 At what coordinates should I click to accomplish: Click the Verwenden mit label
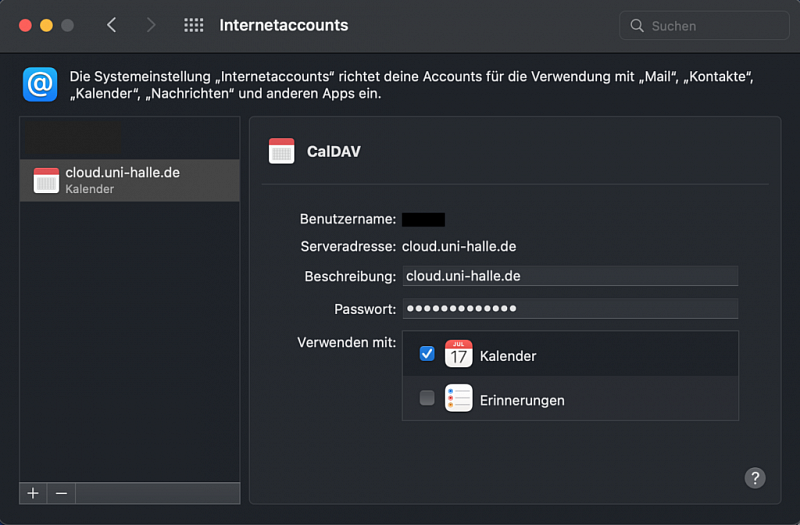[346, 342]
